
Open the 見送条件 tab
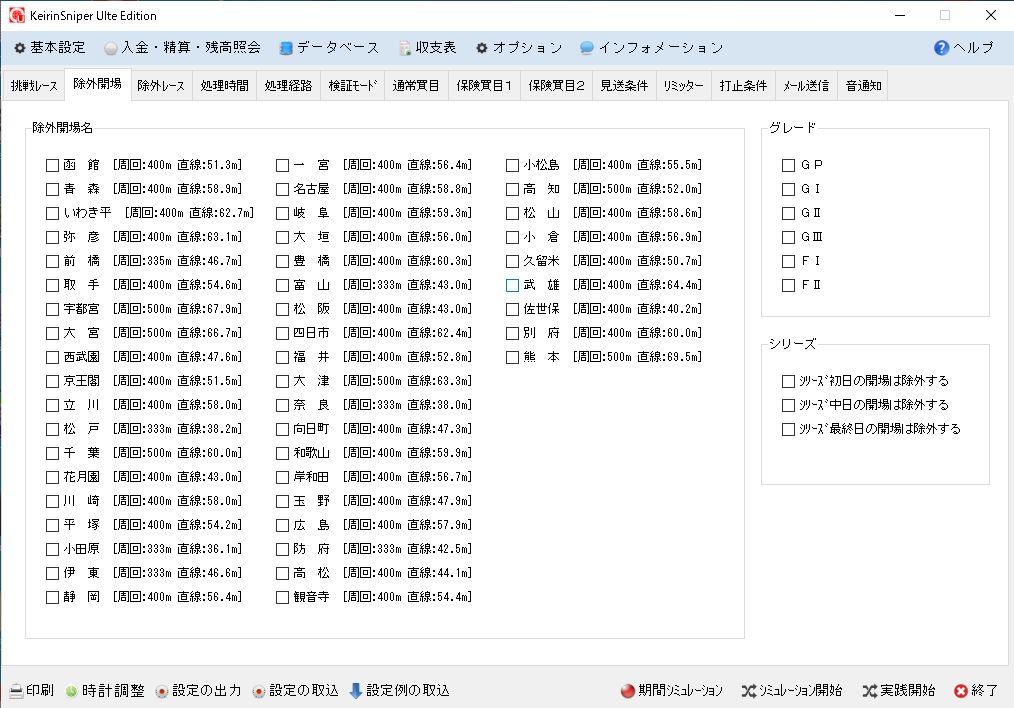tap(624, 85)
